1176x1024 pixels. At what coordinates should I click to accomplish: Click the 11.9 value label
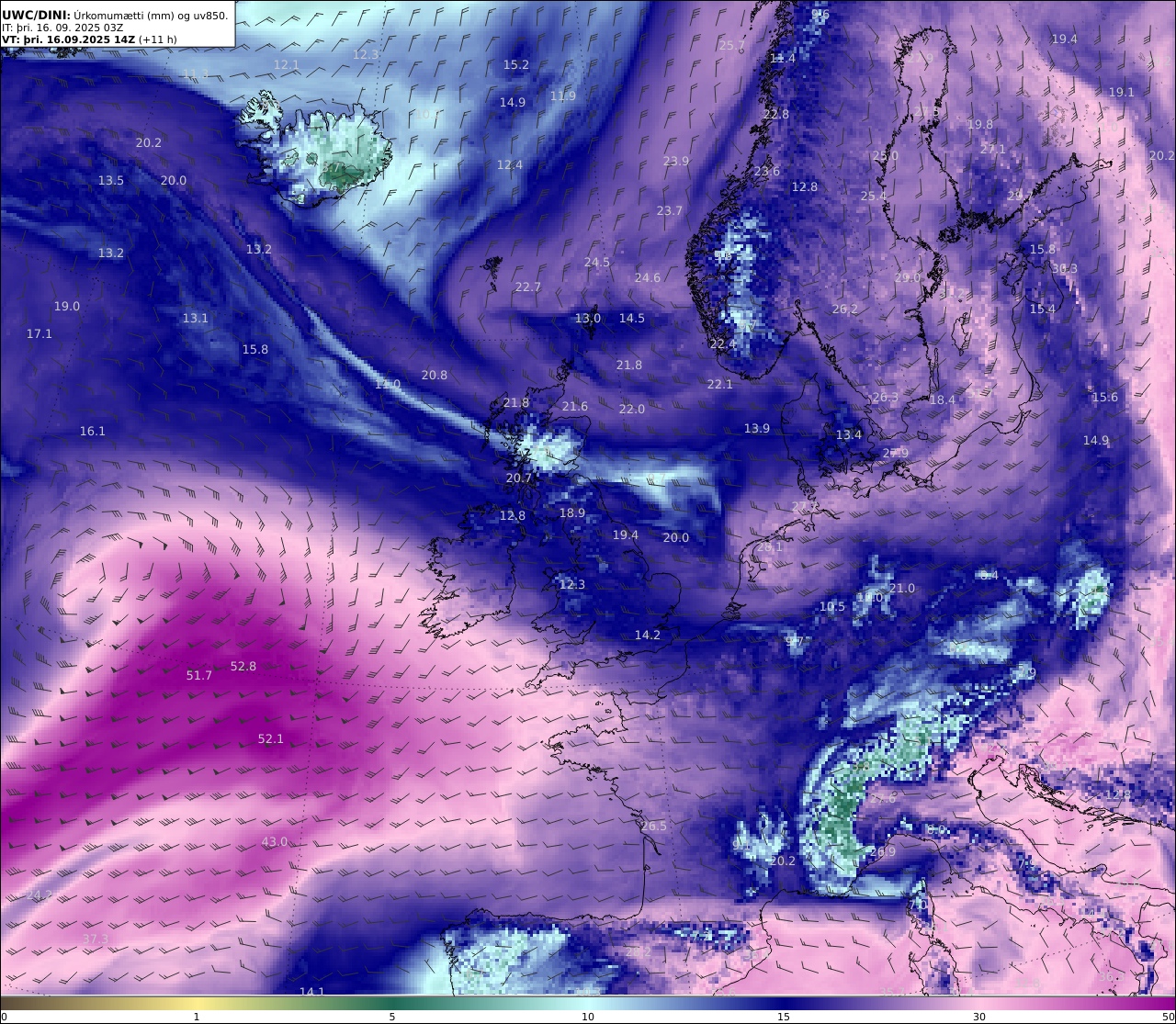(563, 96)
